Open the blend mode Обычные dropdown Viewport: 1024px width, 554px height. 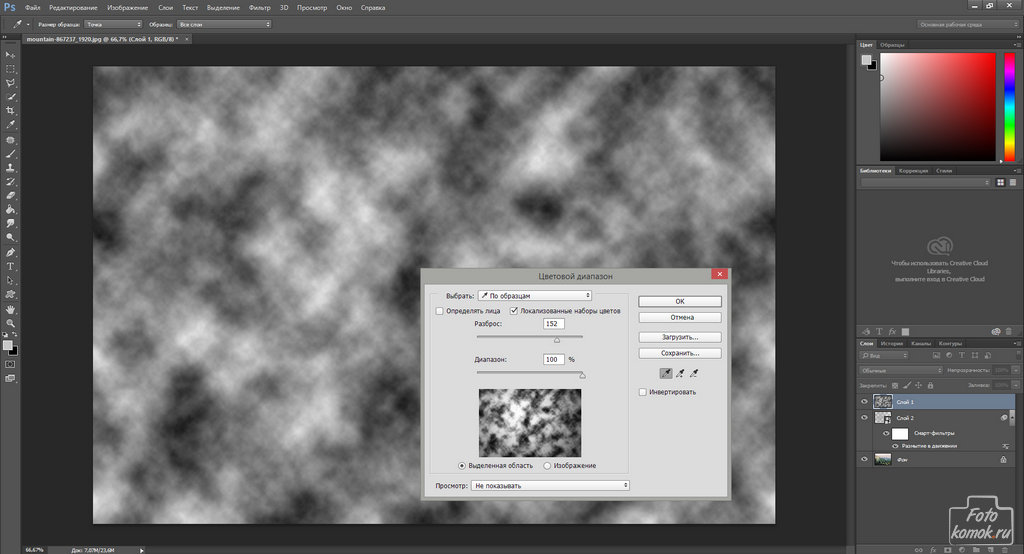pyautogui.click(x=901, y=370)
